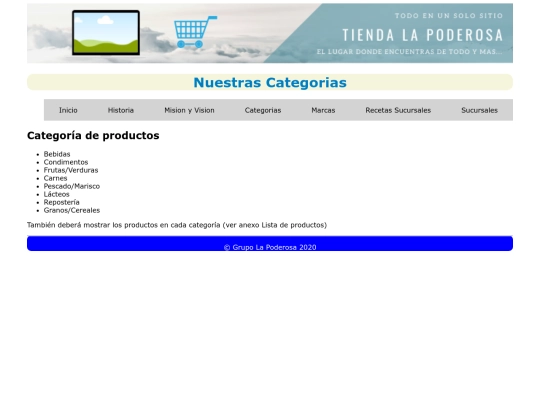
Task: Click the Nuestras Categorias heading
Action: tap(270, 83)
